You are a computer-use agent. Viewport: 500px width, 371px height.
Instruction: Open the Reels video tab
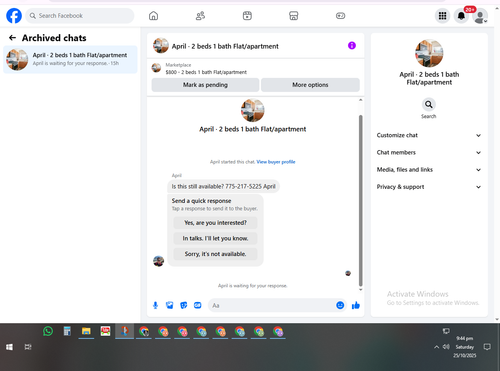point(247,16)
